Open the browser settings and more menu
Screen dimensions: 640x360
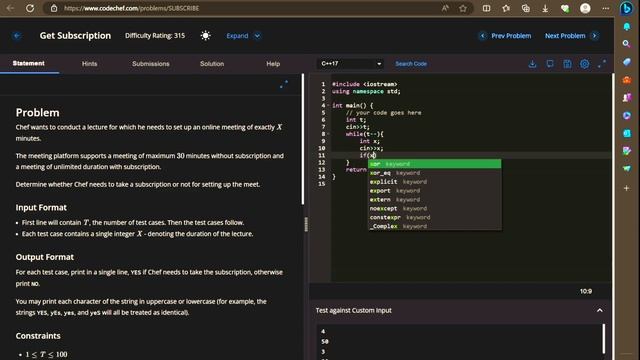pos(605,8)
